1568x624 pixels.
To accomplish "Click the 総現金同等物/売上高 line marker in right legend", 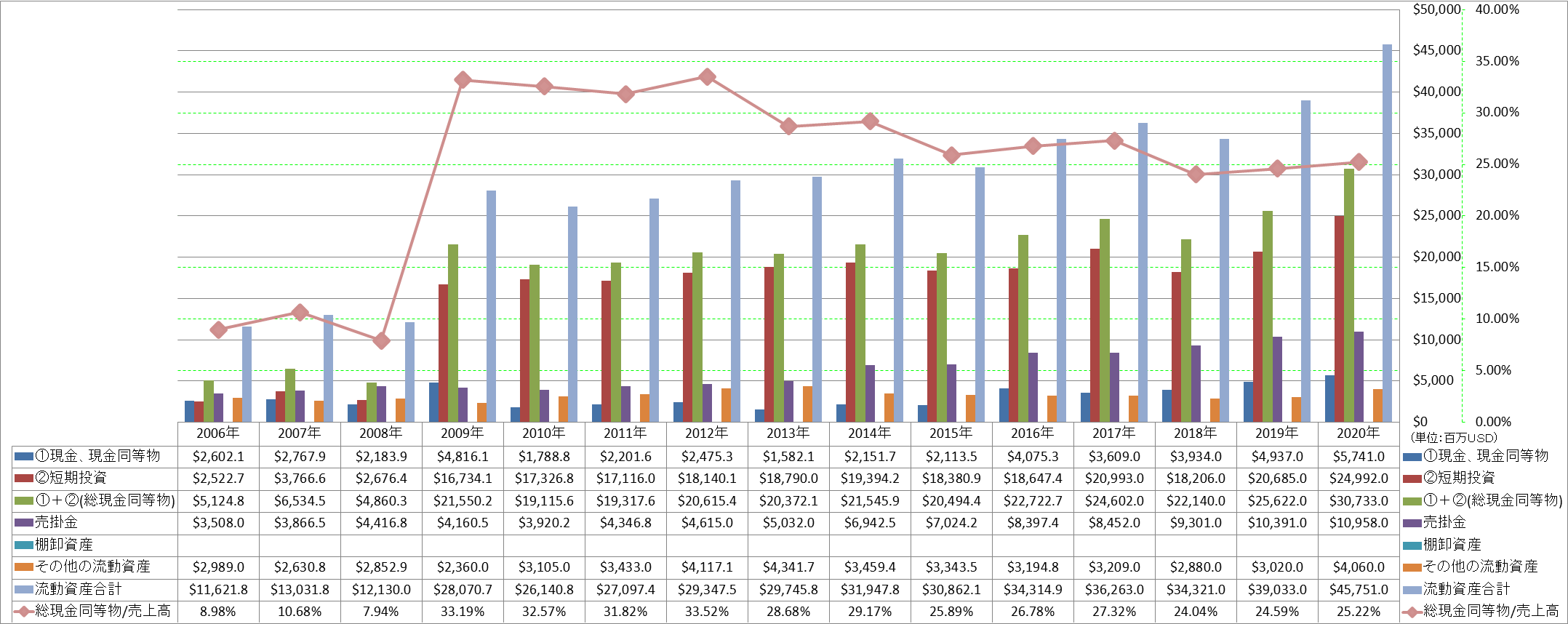I will coord(1412,612).
